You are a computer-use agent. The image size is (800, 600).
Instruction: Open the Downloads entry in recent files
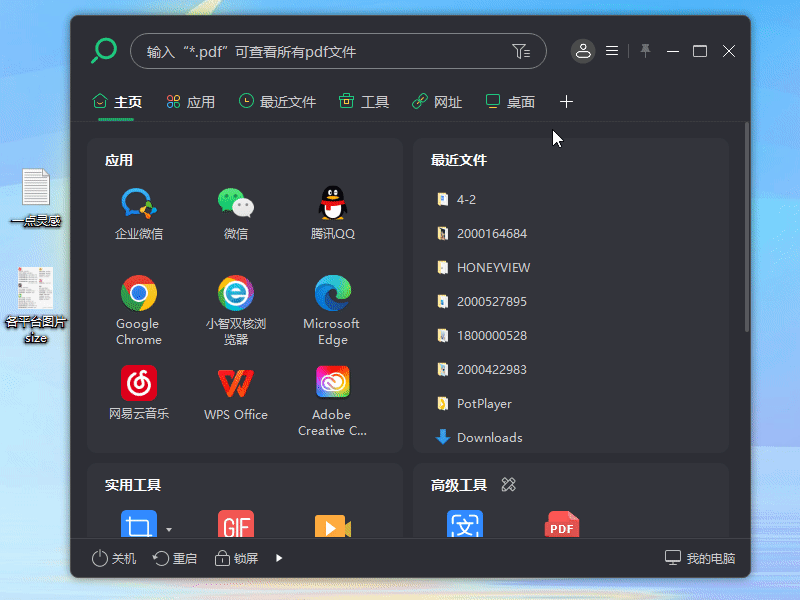[x=489, y=437]
